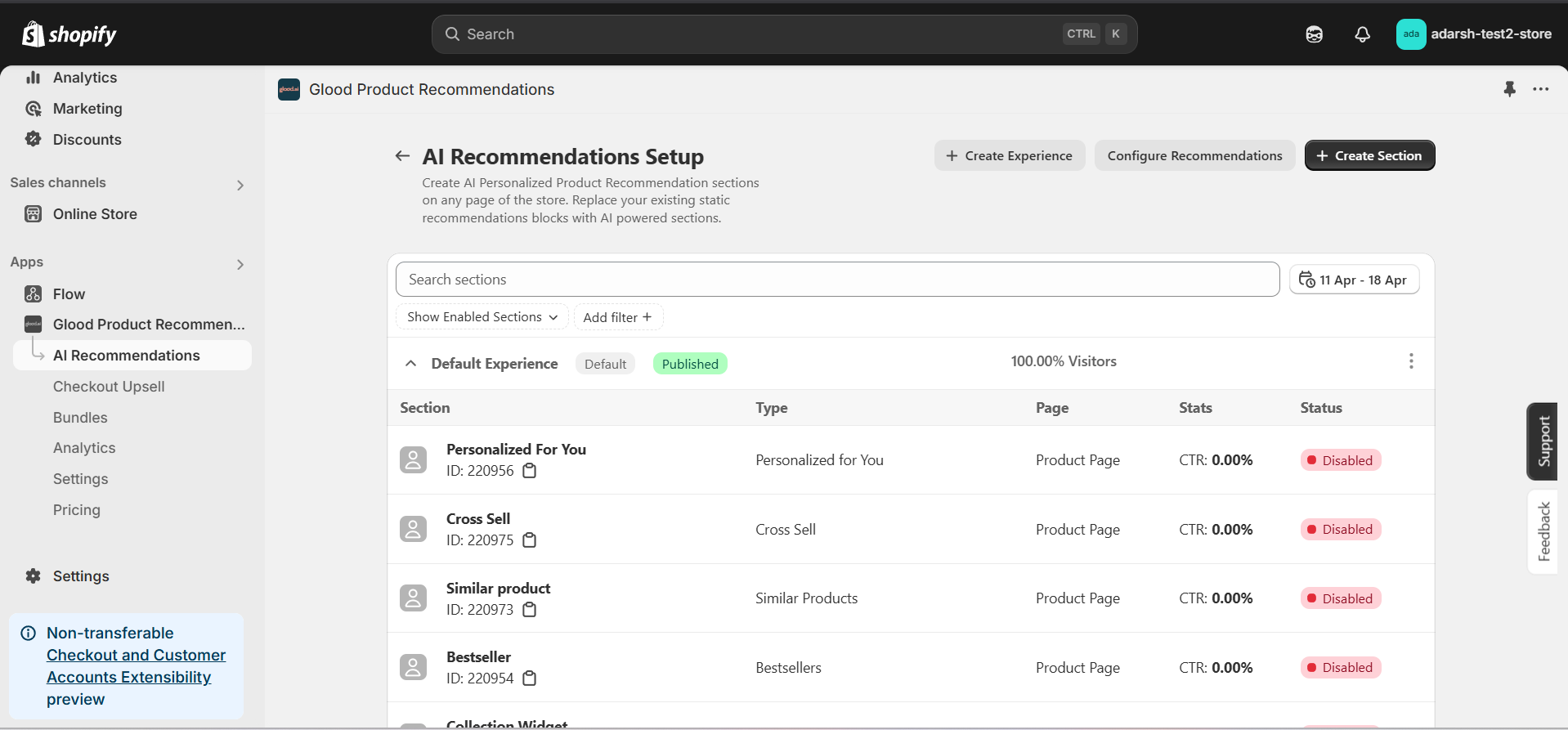Click the Analytics bar-chart icon

pyautogui.click(x=34, y=78)
